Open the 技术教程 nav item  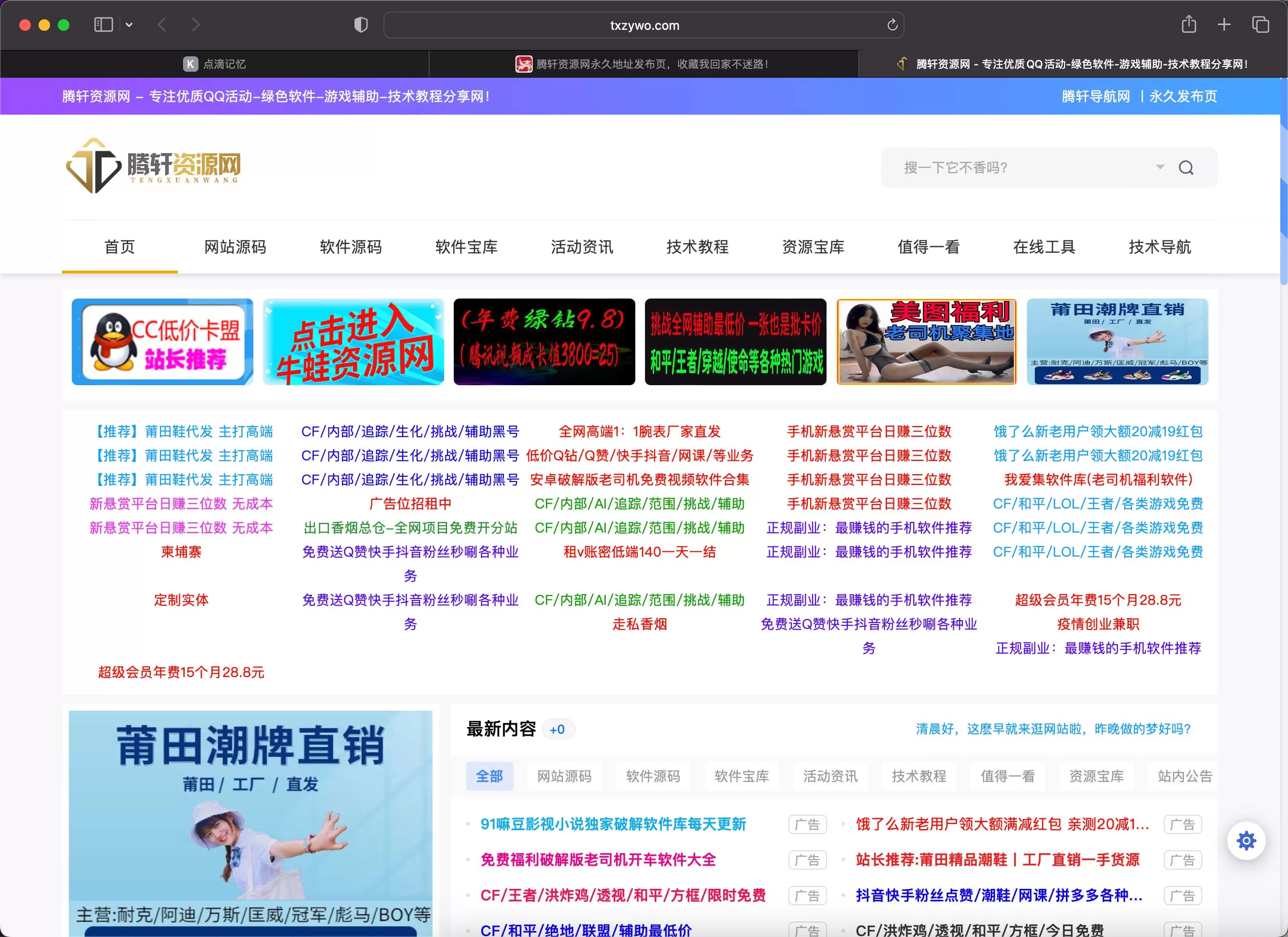[697, 247]
